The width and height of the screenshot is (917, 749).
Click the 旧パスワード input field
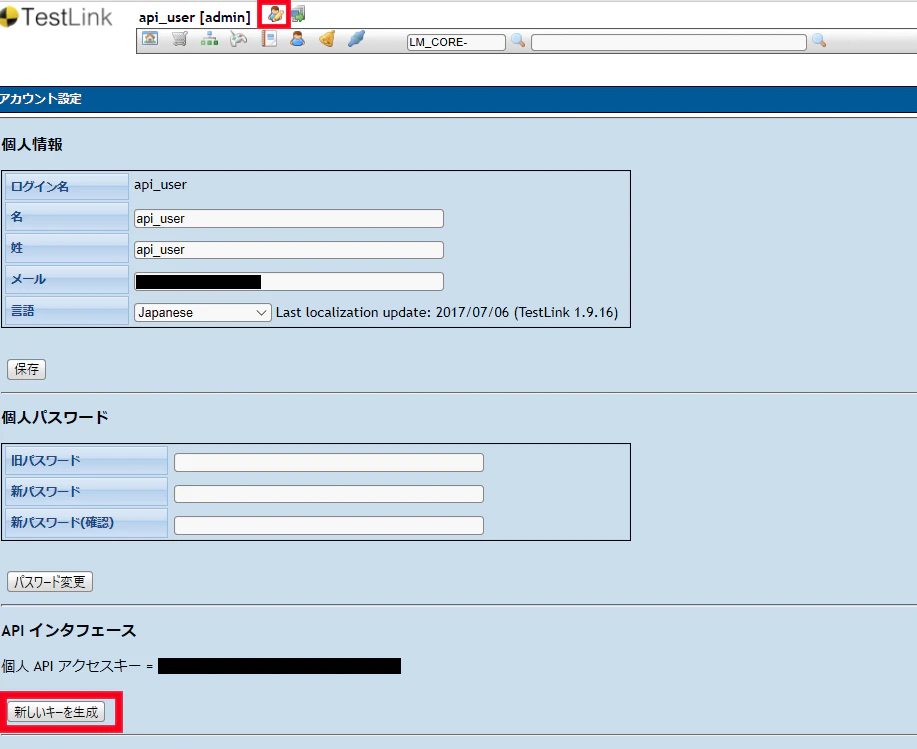tap(329, 462)
